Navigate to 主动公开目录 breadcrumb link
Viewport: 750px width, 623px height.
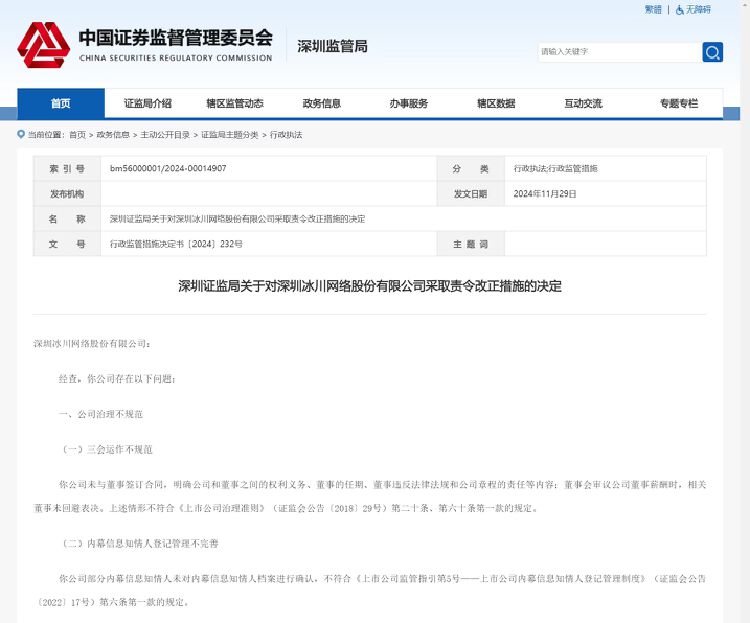tap(165, 135)
